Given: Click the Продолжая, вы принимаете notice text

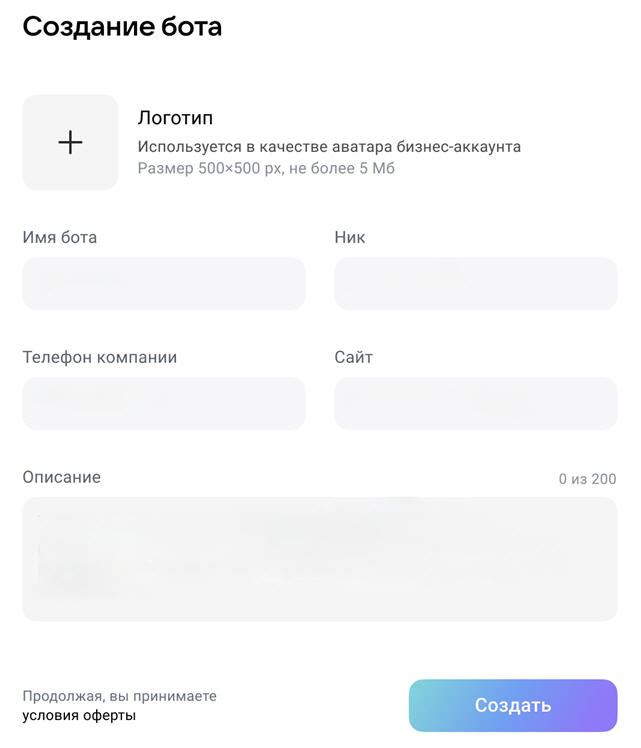Looking at the screenshot, I should 120,696.
